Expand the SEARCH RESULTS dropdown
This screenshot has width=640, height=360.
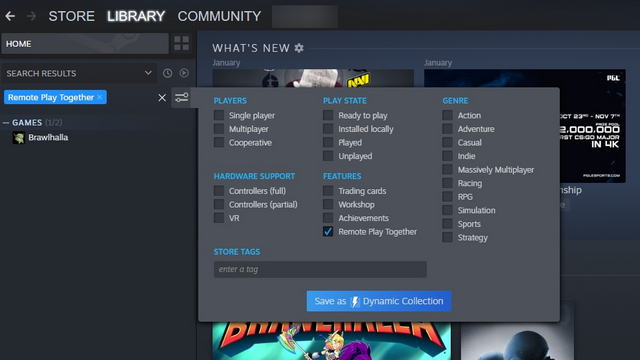point(79,73)
